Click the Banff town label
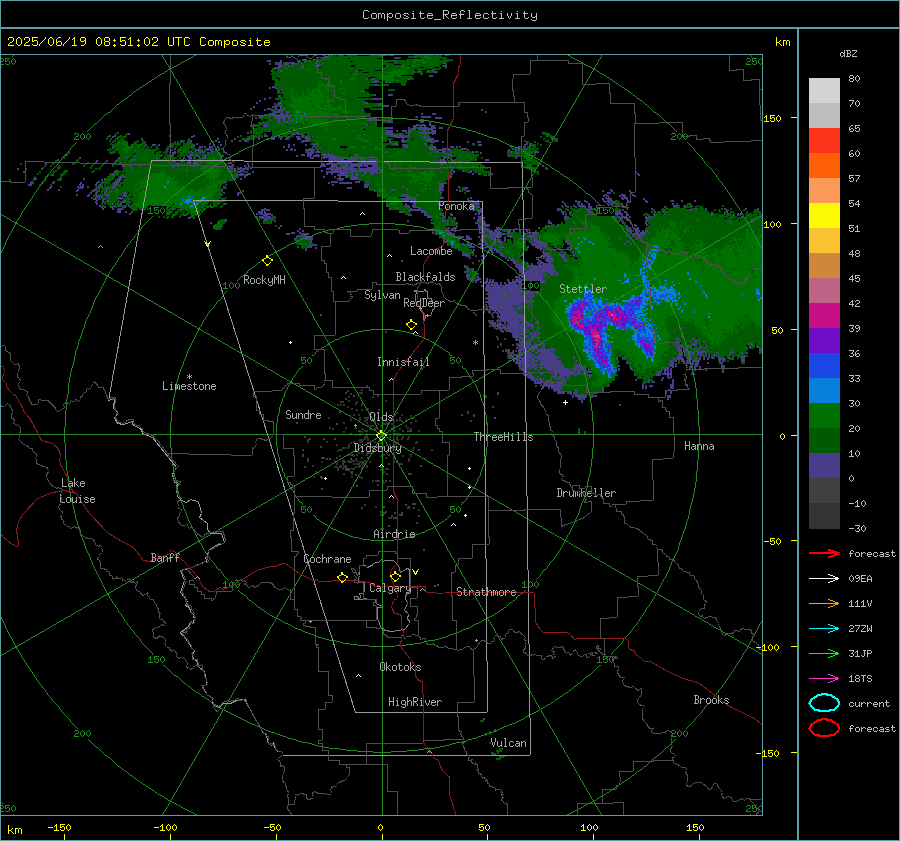 165,558
